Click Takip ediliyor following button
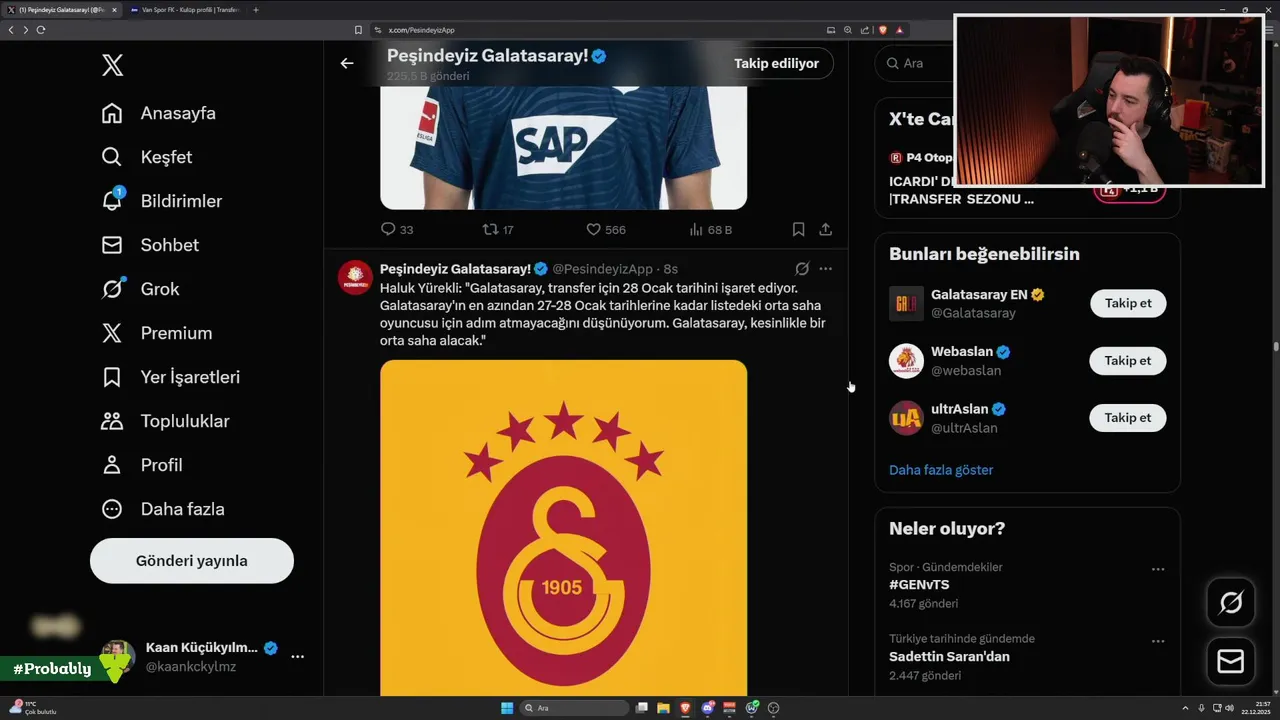This screenshot has height=720, width=1280. pos(776,63)
